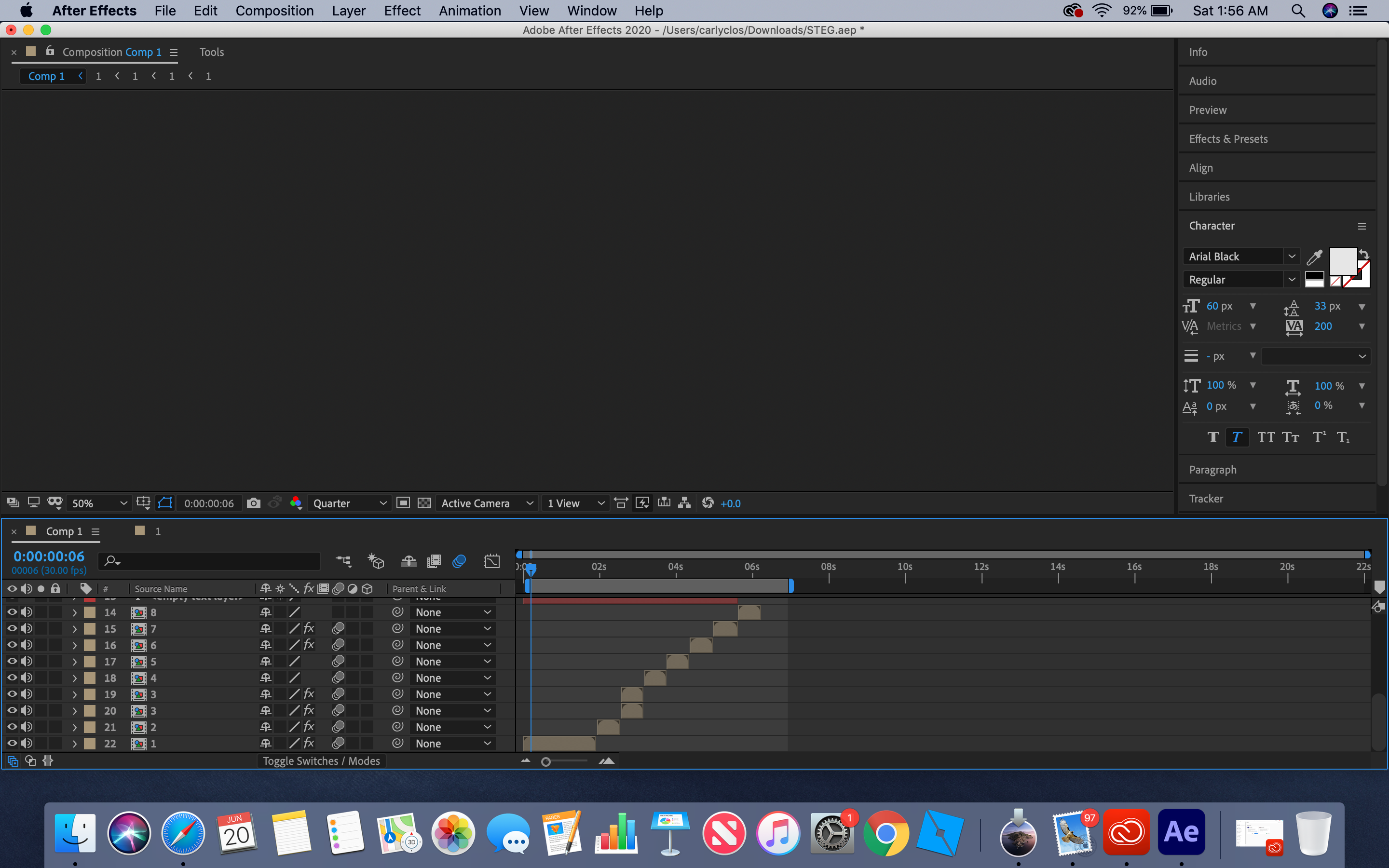Open the Effects & Presets panel
Image resolution: width=1389 pixels, height=868 pixels.
tap(1228, 138)
